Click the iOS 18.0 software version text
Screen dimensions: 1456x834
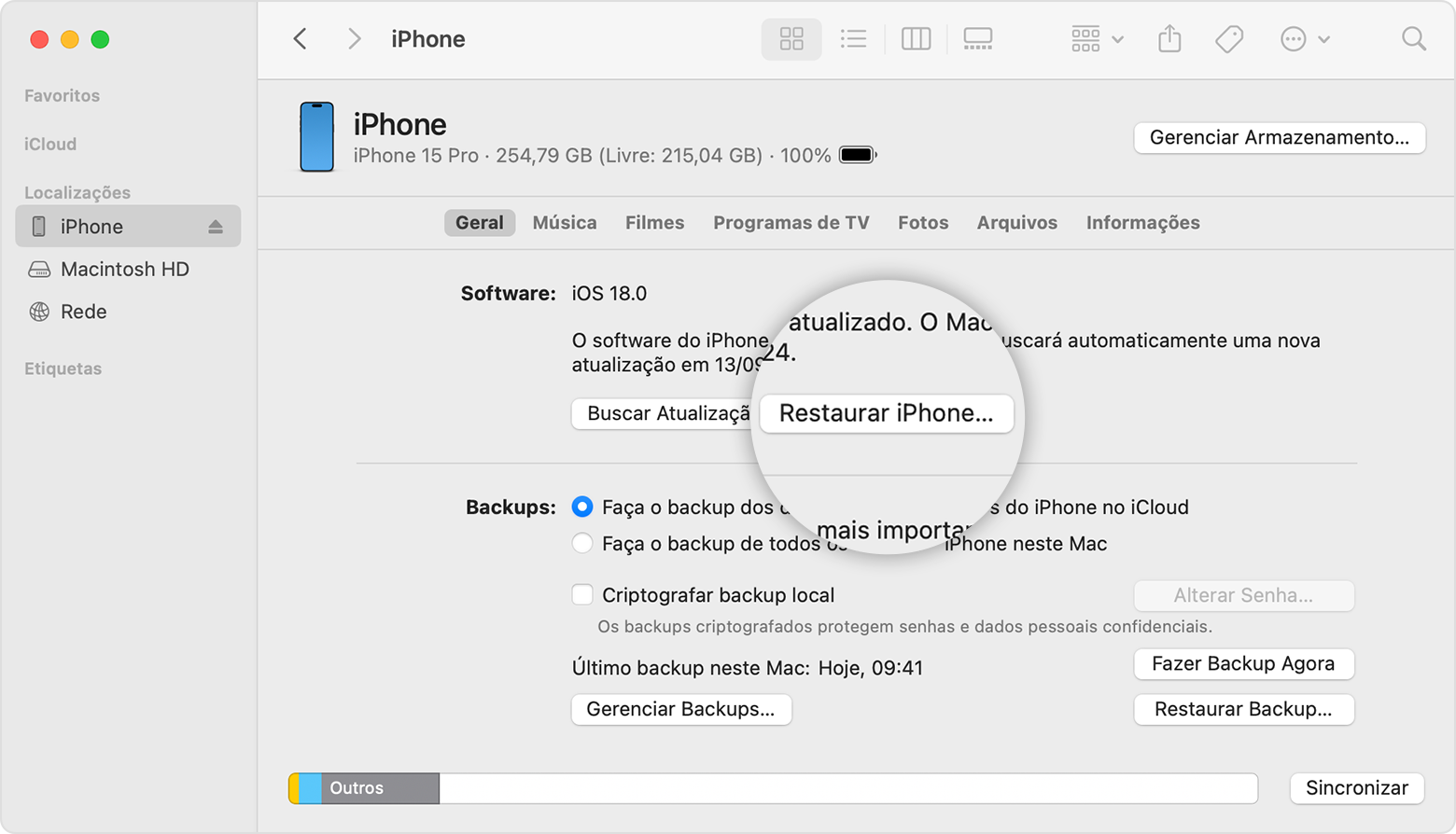point(609,294)
